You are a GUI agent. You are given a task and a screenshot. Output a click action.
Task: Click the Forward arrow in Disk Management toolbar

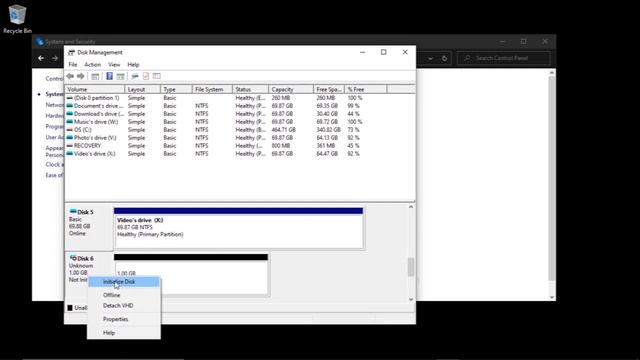[81, 76]
